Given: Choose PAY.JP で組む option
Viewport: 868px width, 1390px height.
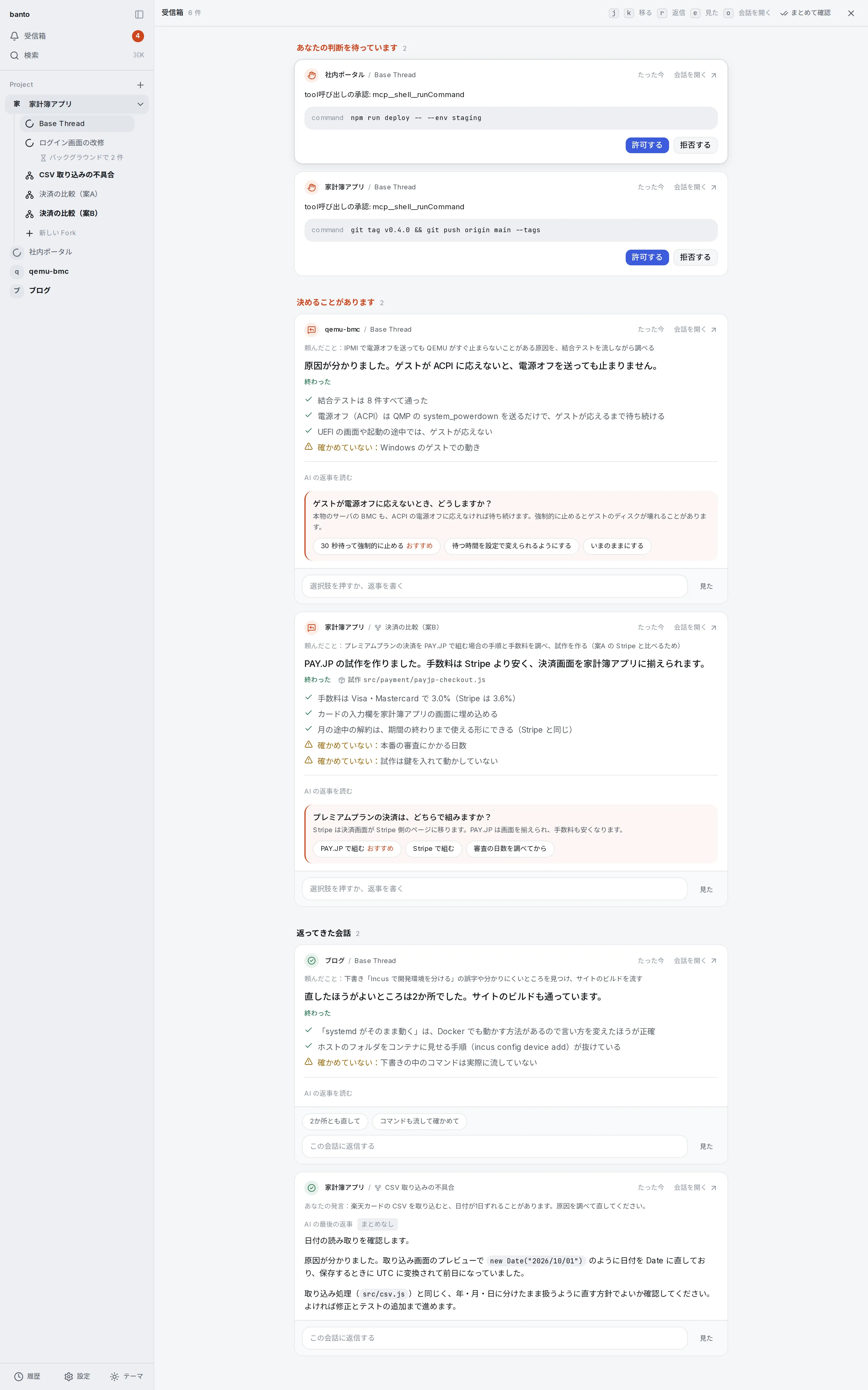Looking at the screenshot, I should (x=357, y=848).
